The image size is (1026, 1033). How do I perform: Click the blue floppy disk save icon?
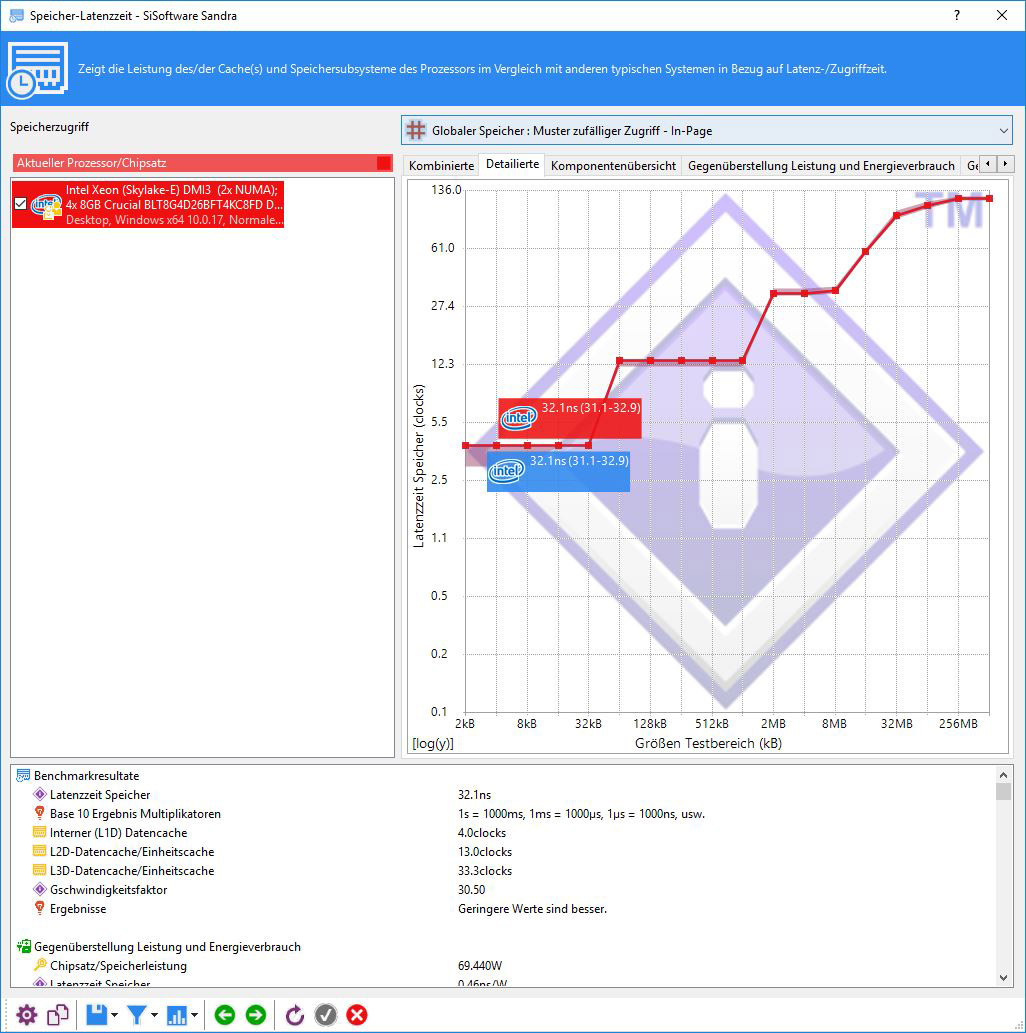click(x=96, y=1015)
